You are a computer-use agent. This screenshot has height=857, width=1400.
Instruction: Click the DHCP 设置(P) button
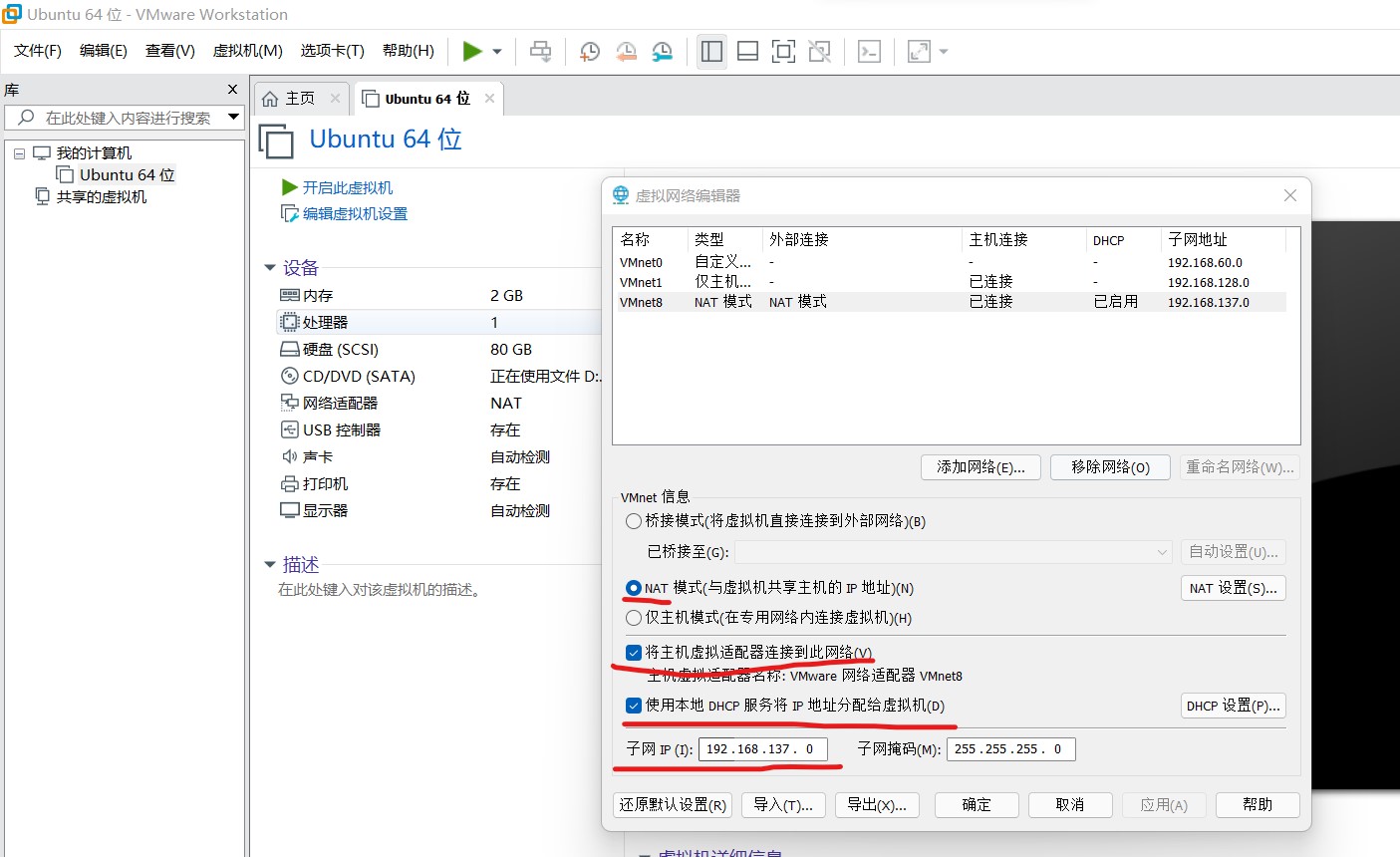click(1233, 706)
